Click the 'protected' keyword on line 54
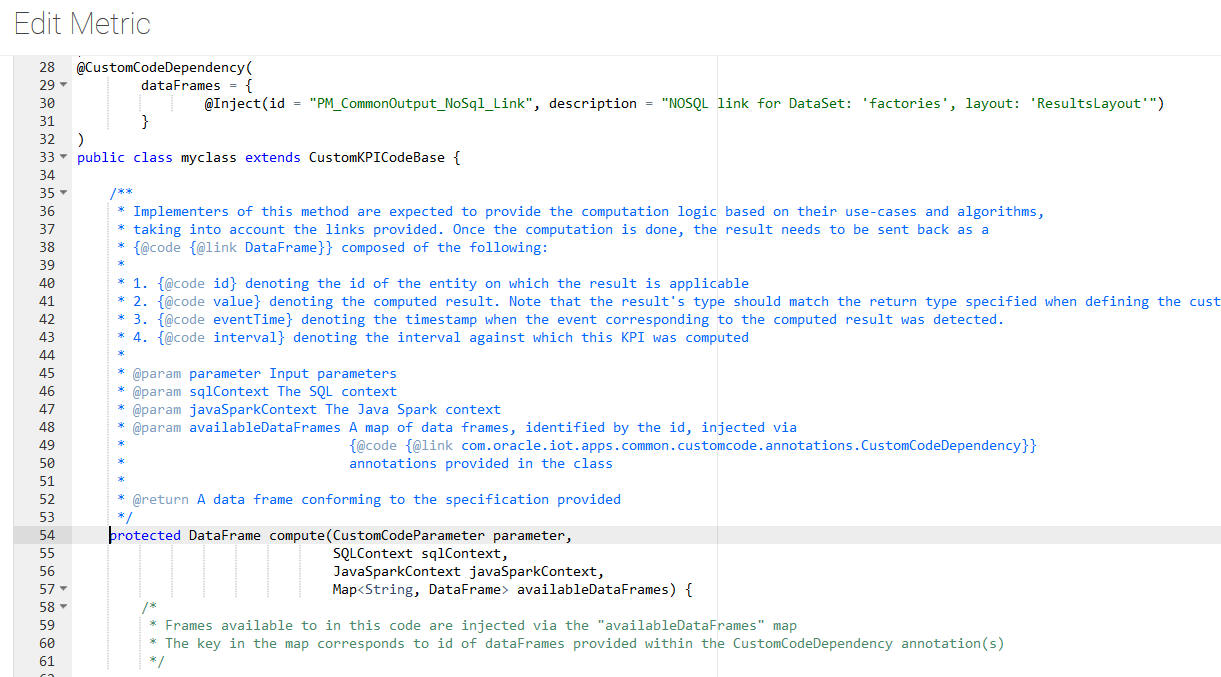 [x=145, y=535]
